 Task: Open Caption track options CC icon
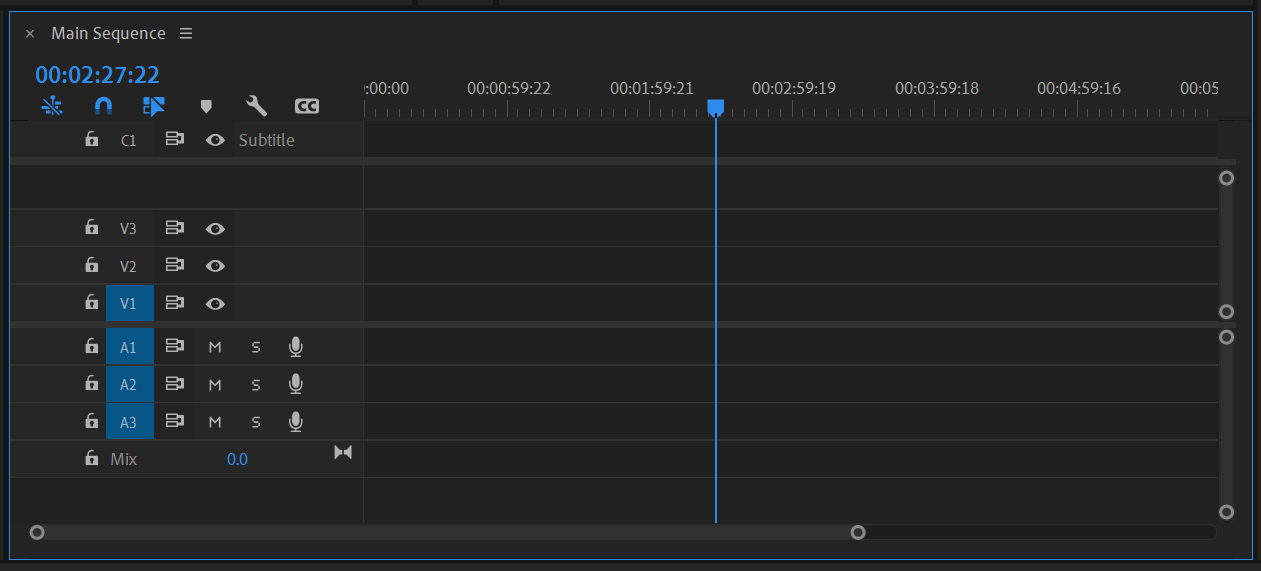307,106
